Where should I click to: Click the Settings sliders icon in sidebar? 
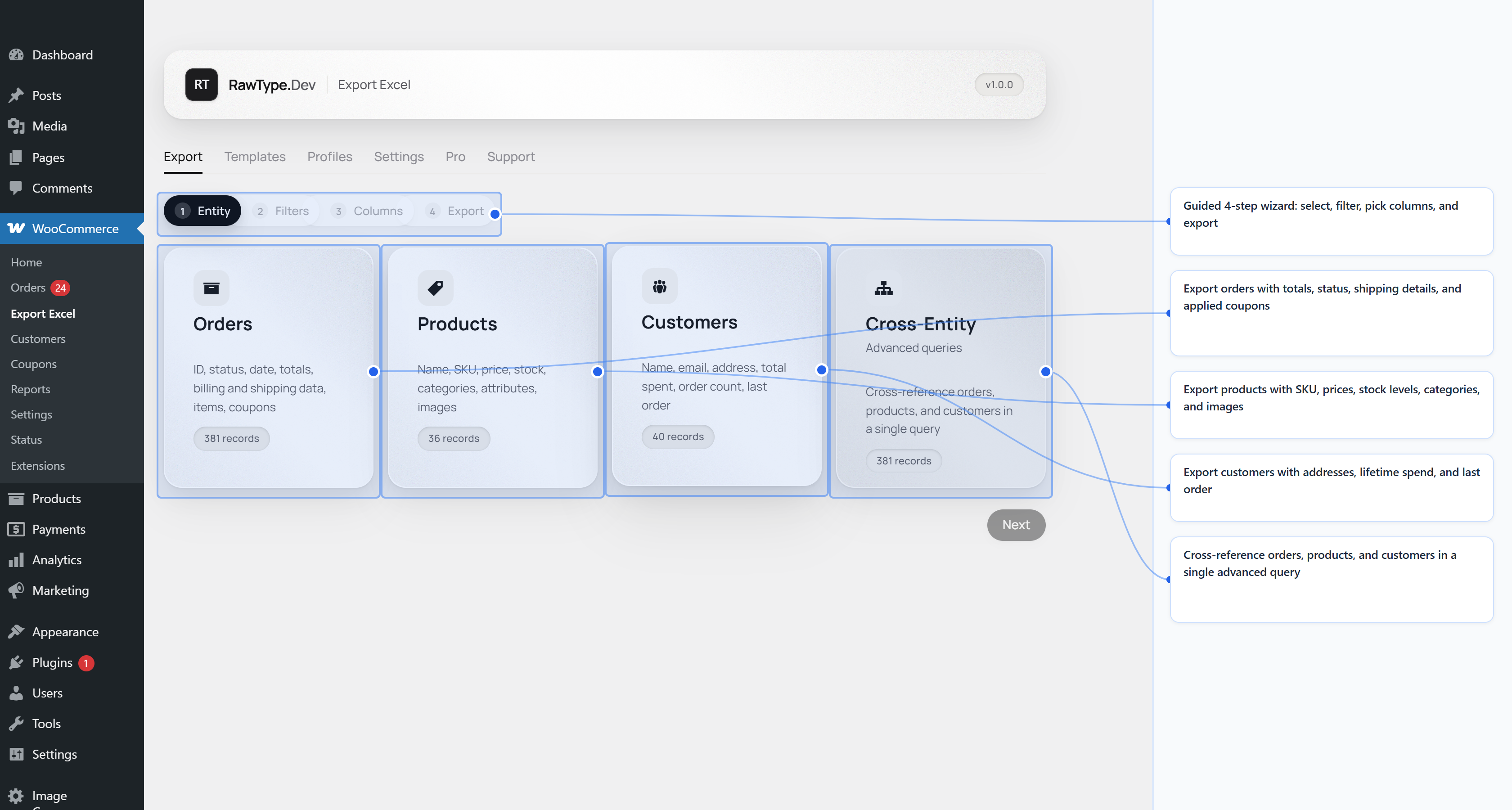click(17, 754)
